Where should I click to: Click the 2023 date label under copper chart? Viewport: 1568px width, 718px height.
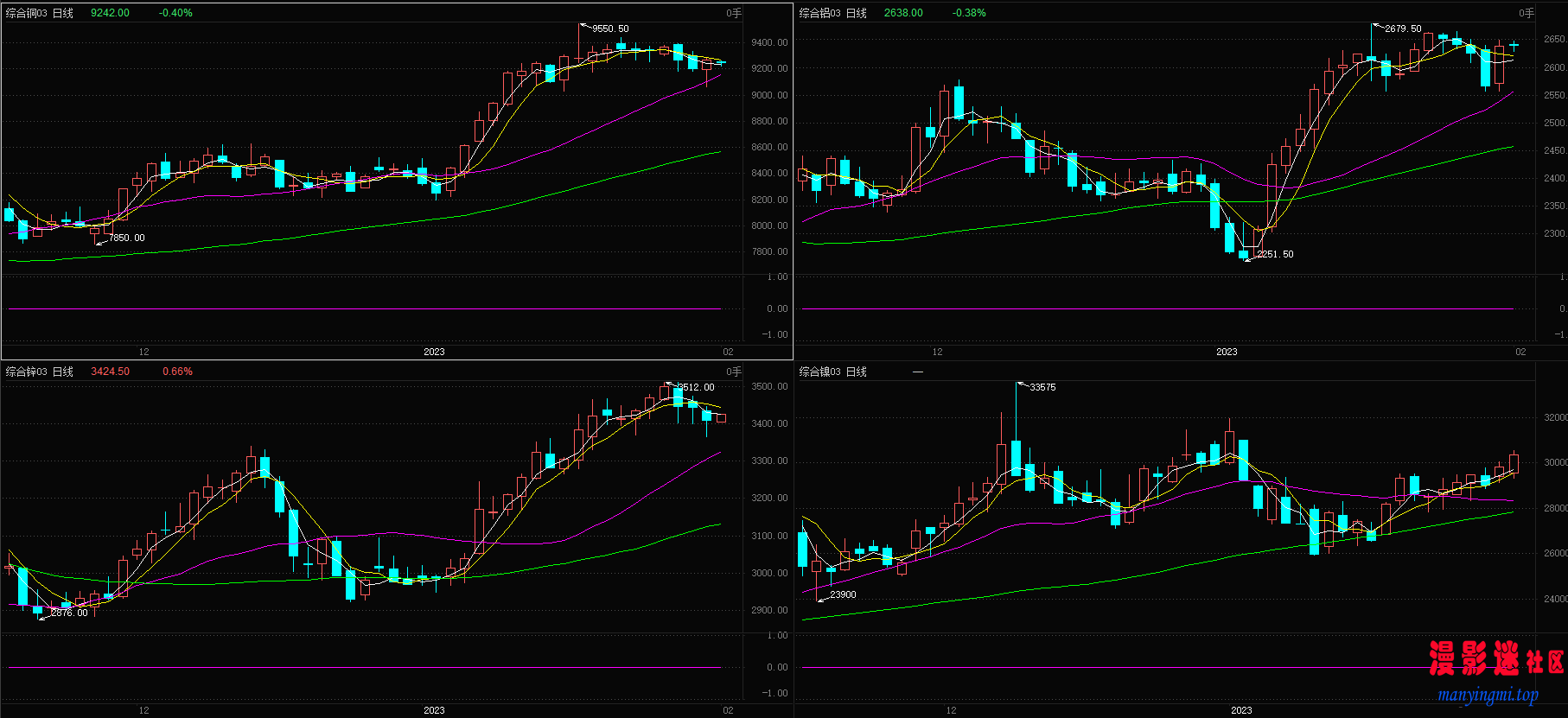point(434,352)
